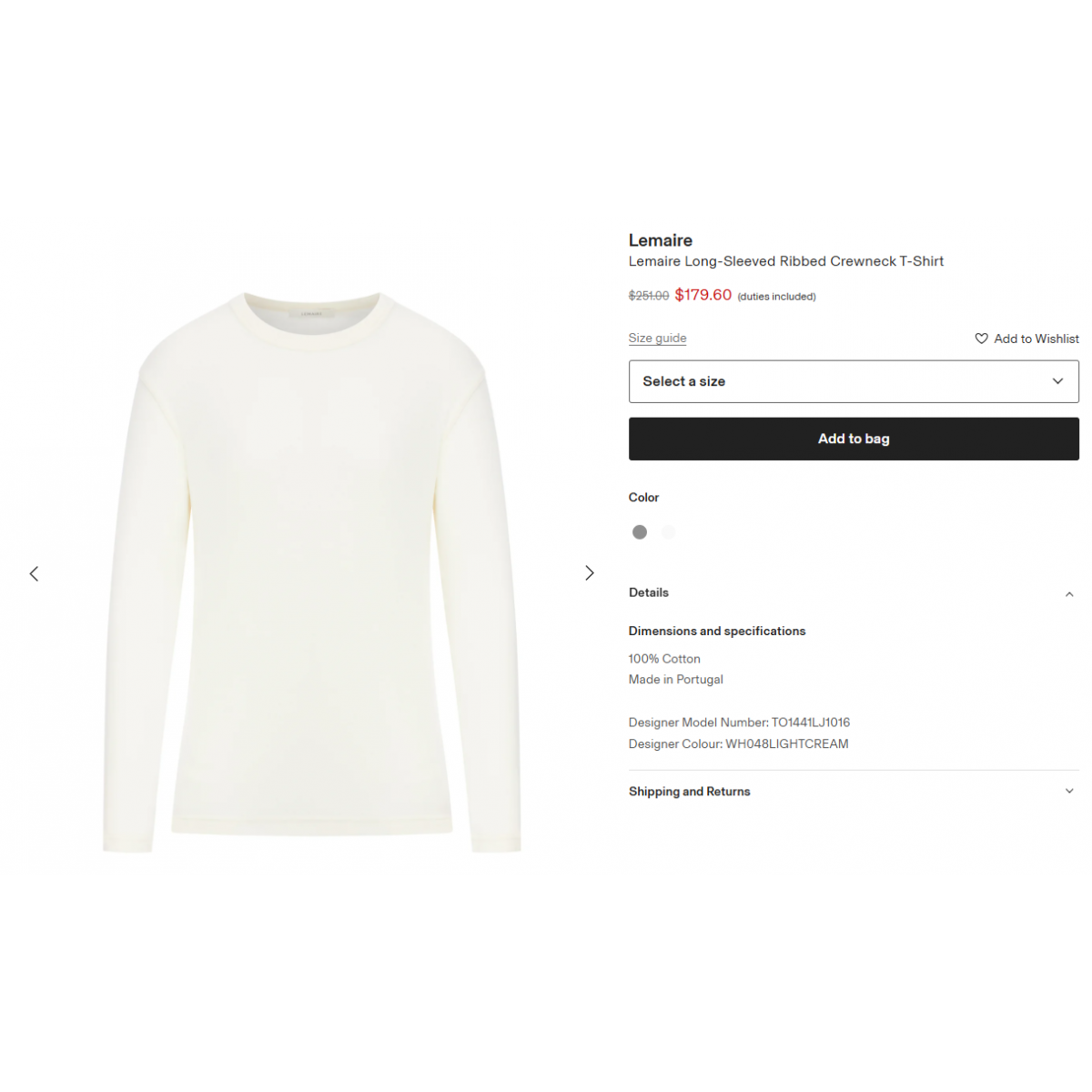The image size is (1092, 1092).
Task: Add the T-shirt to bag
Action: point(854,439)
